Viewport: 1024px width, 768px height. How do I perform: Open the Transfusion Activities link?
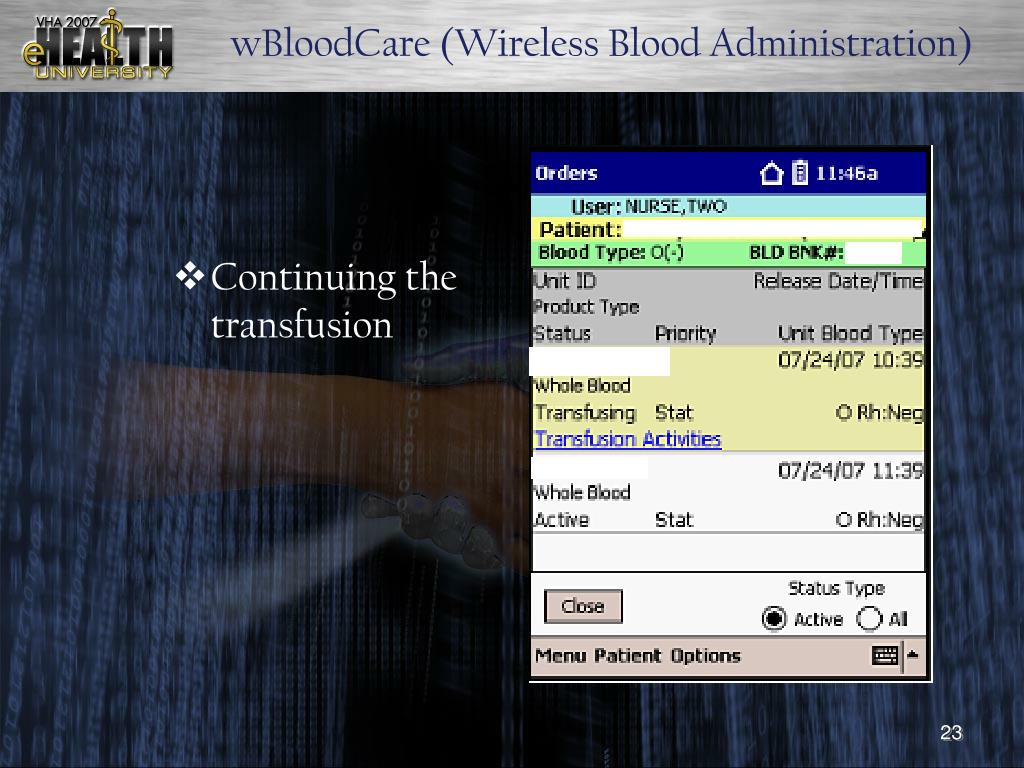(628, 439)
